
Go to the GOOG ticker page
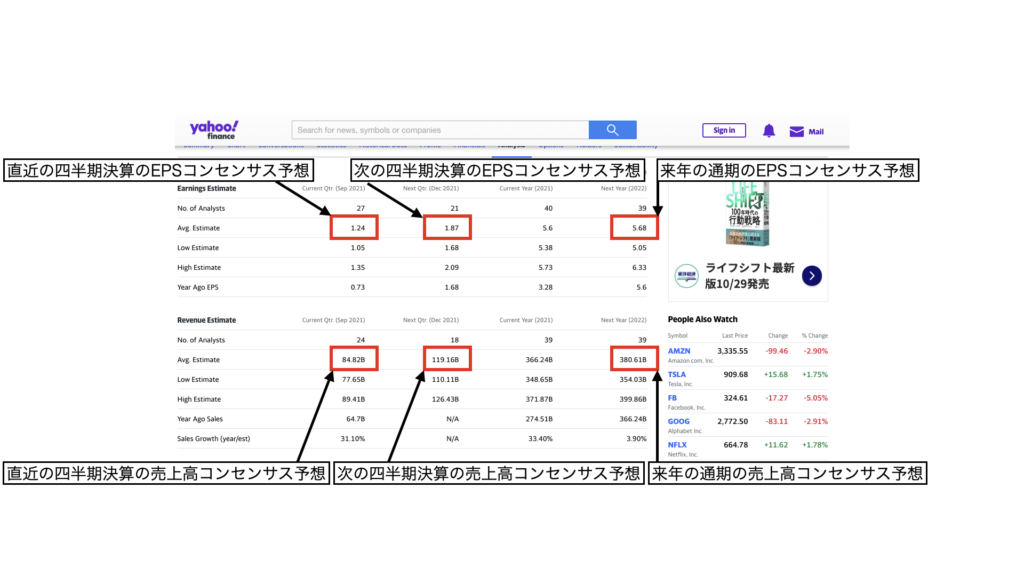point(678,421)
